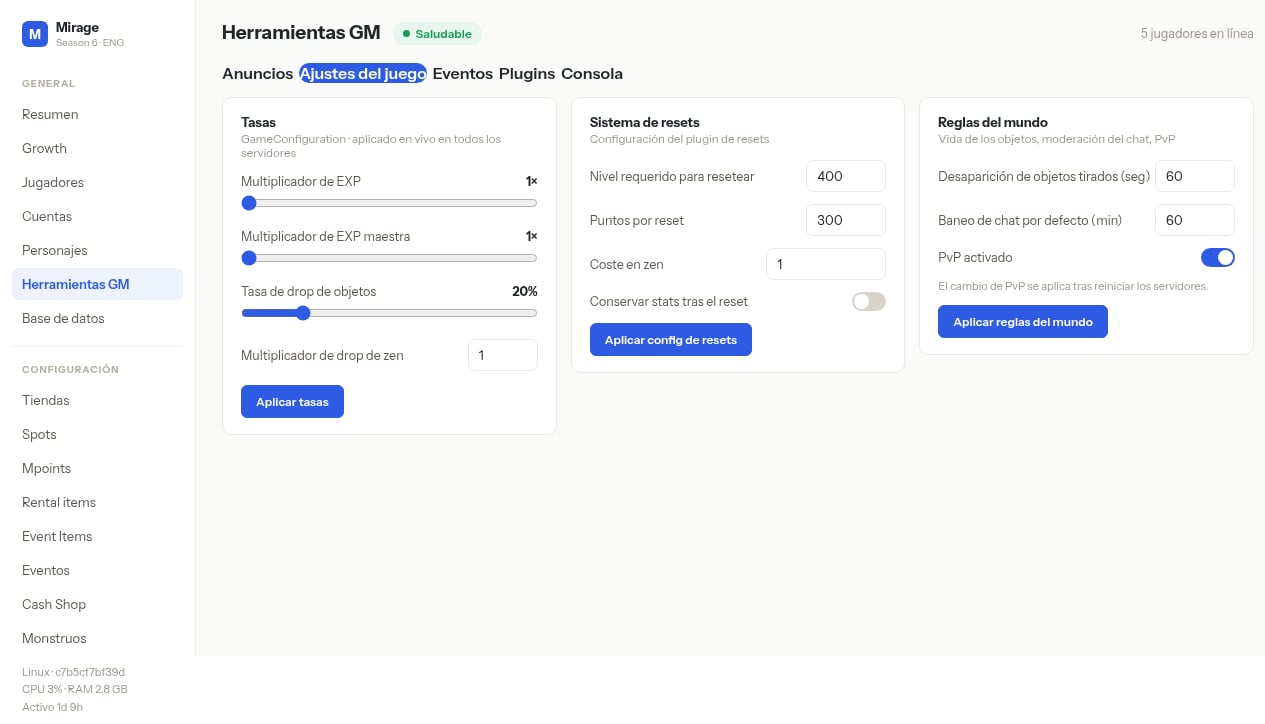The width and height of the screenshot is (1265, 724).
Task: Focus the Nivel requerido para resetear field
Action: click(x=846, y=176)
